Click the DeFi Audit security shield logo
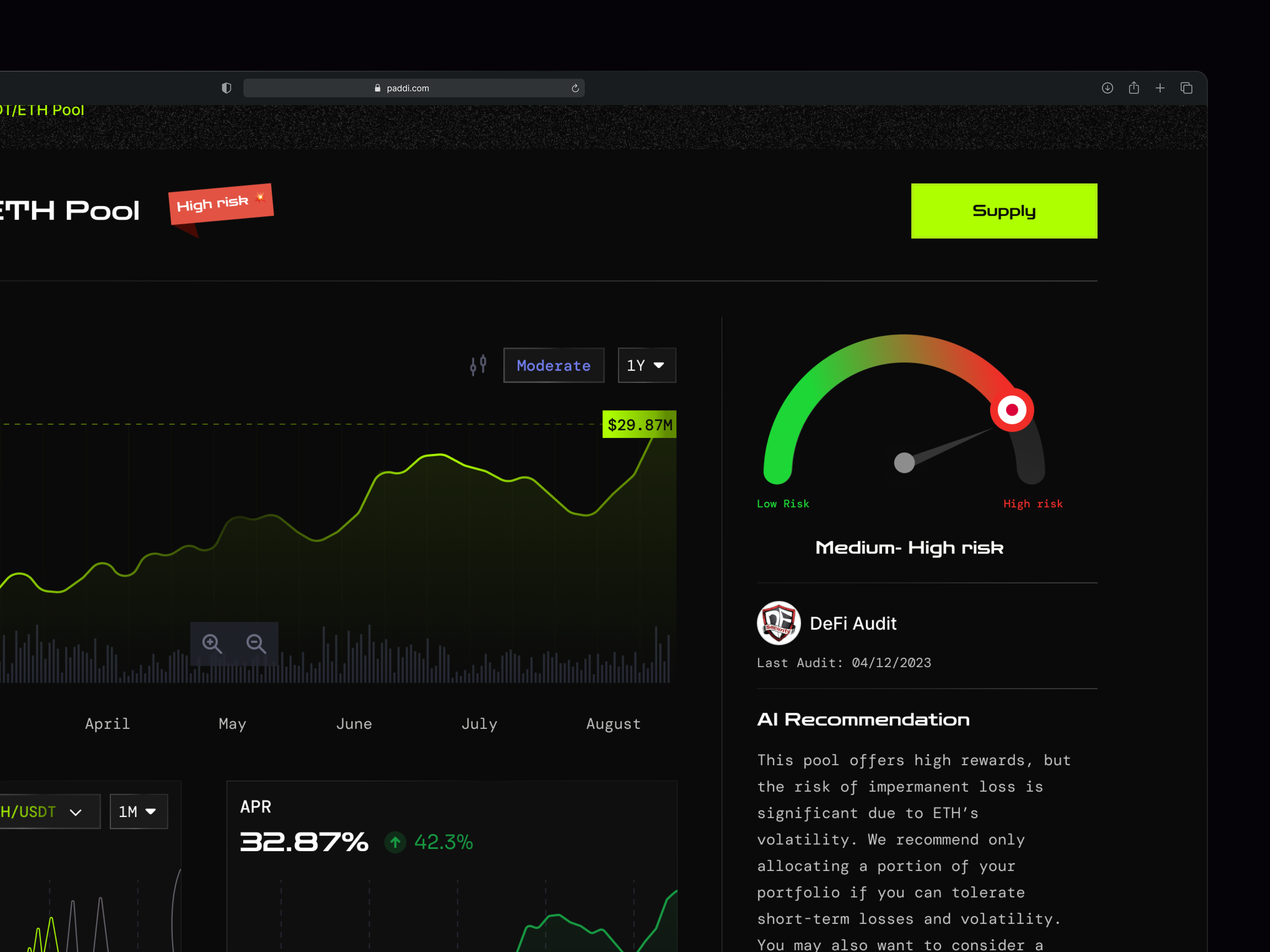Image resolution: width=1270 pixels, height=952 pixels. [779, 623]
